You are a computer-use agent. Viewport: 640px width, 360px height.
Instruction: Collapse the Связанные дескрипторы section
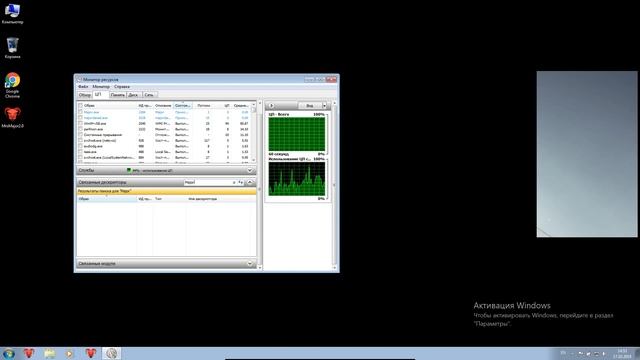click(250, 182)
